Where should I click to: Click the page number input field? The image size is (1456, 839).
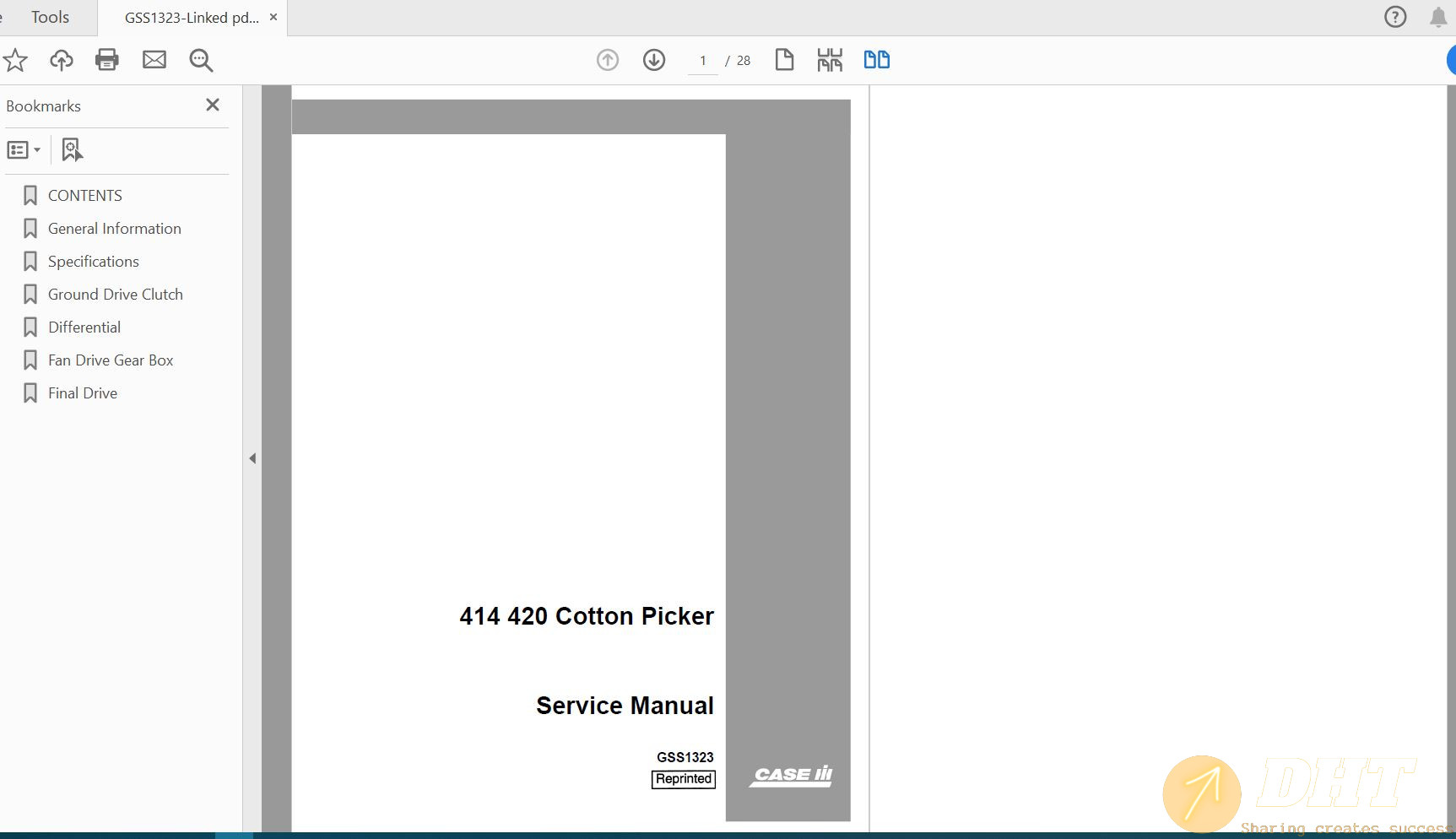(702, 61)
